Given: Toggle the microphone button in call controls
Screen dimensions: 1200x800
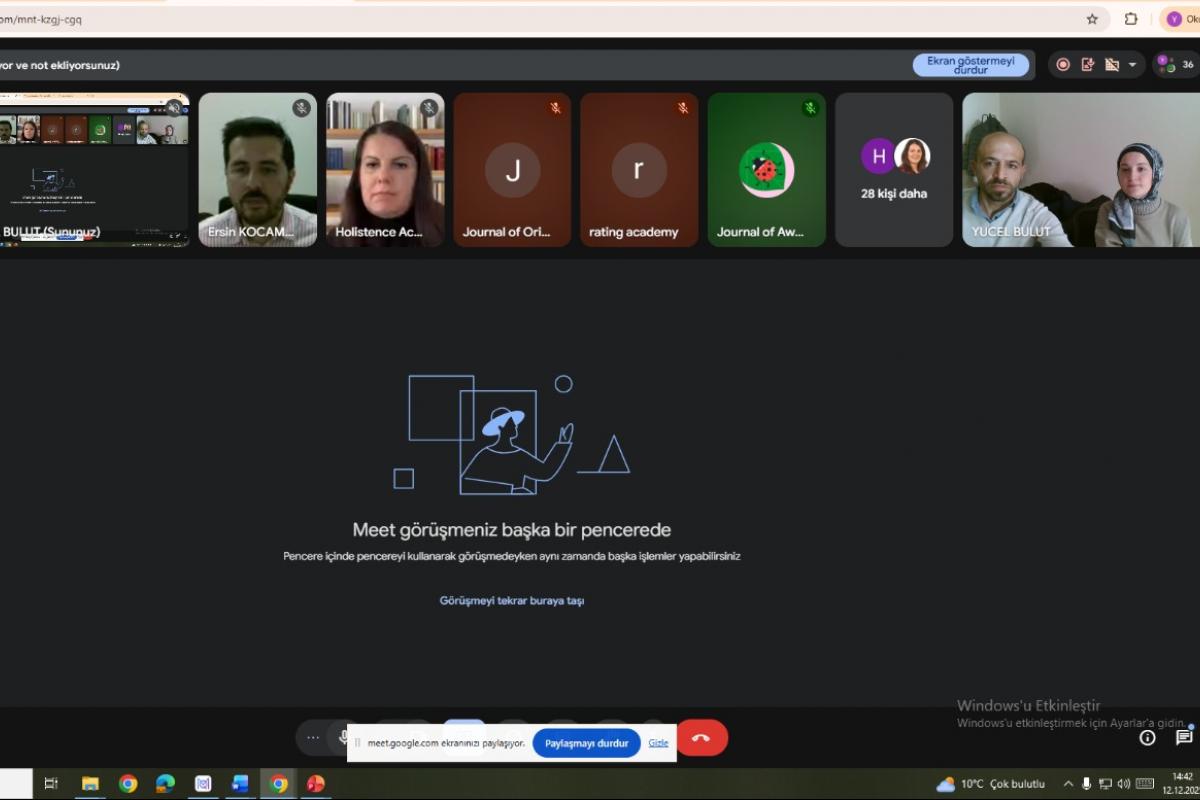Looking at the screenshot, I should coord(344,738).
